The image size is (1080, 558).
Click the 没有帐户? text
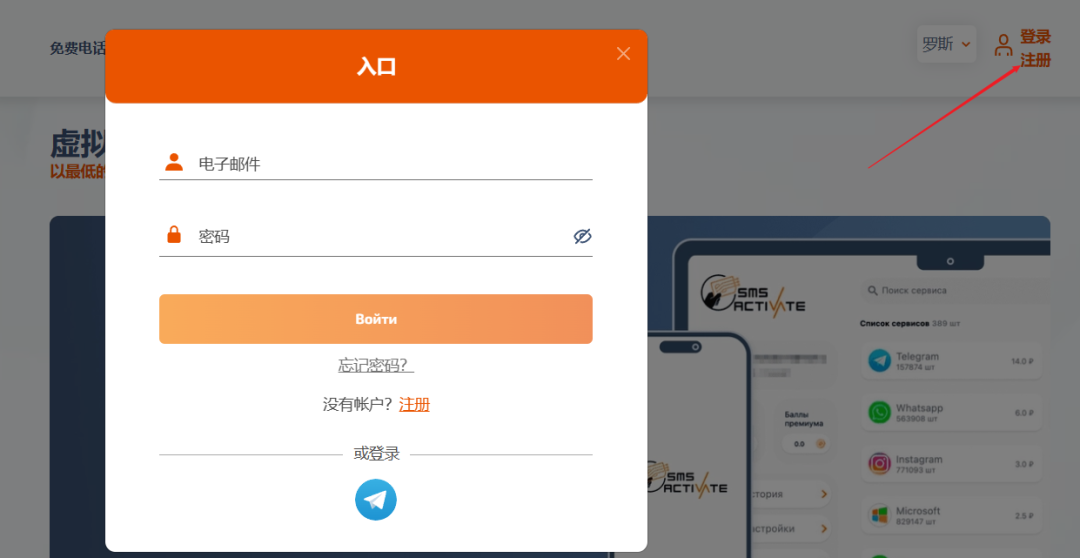coord(357,404)
